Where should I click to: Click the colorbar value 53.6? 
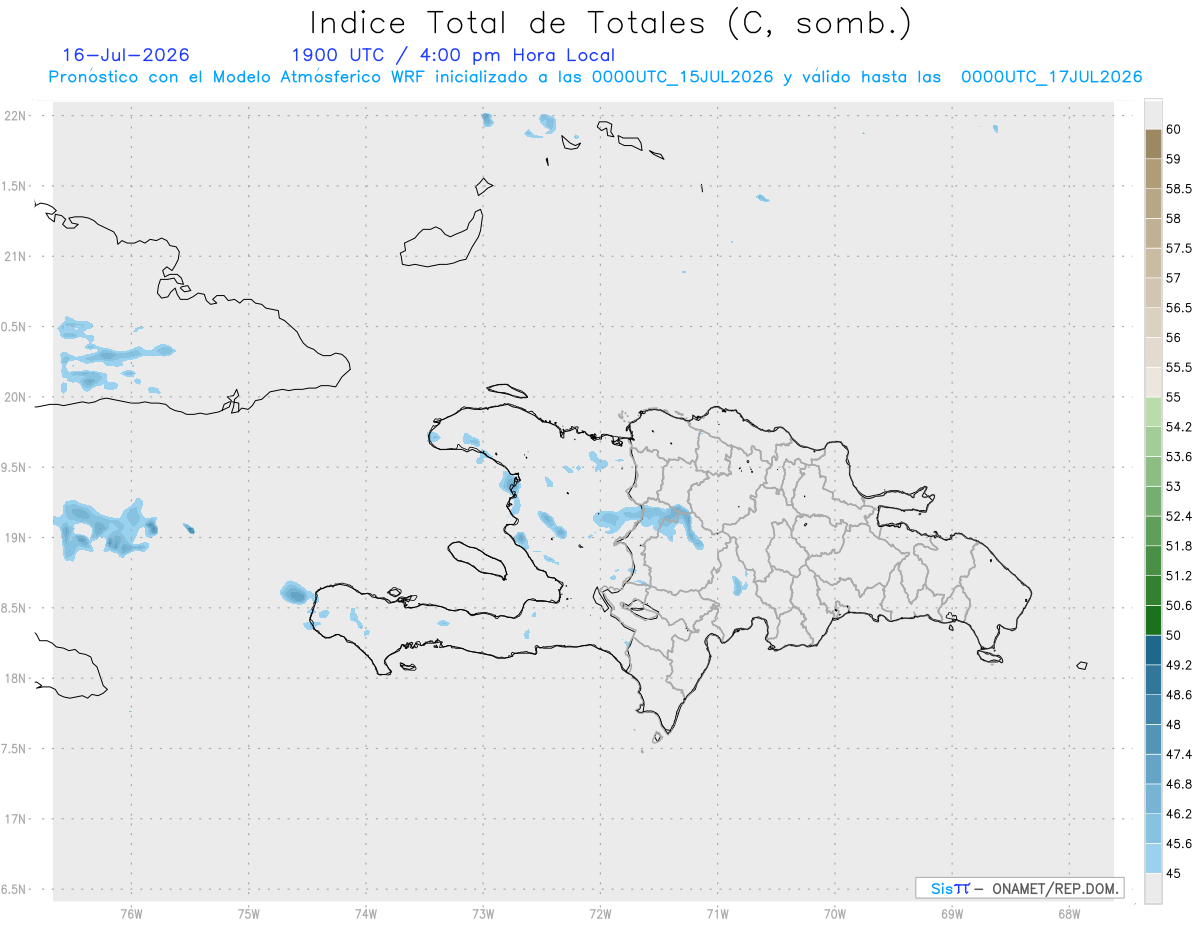point(1179,457)
